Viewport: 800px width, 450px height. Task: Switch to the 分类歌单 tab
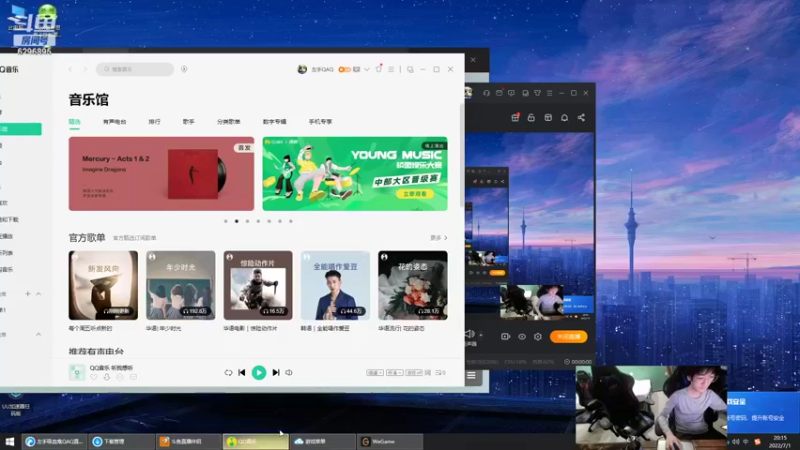click(x=229, y=122)
